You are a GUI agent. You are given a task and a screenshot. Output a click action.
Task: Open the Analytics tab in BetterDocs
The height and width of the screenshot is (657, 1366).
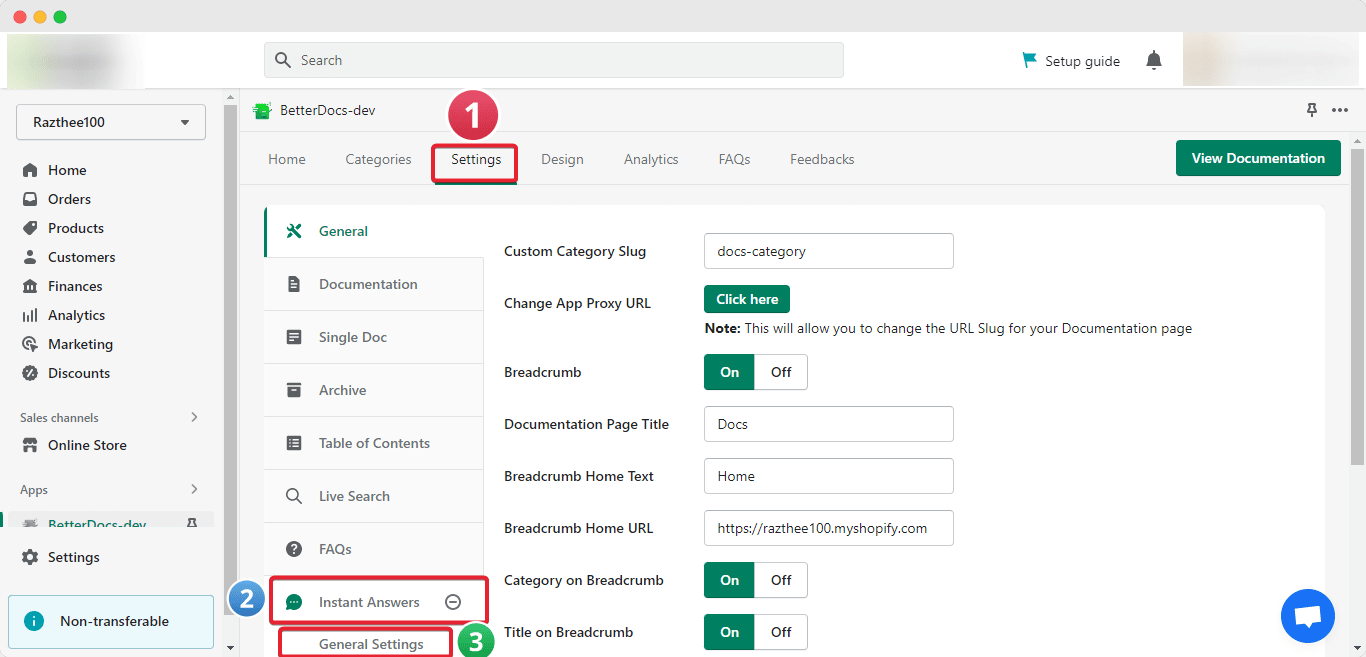pos(651,159)
